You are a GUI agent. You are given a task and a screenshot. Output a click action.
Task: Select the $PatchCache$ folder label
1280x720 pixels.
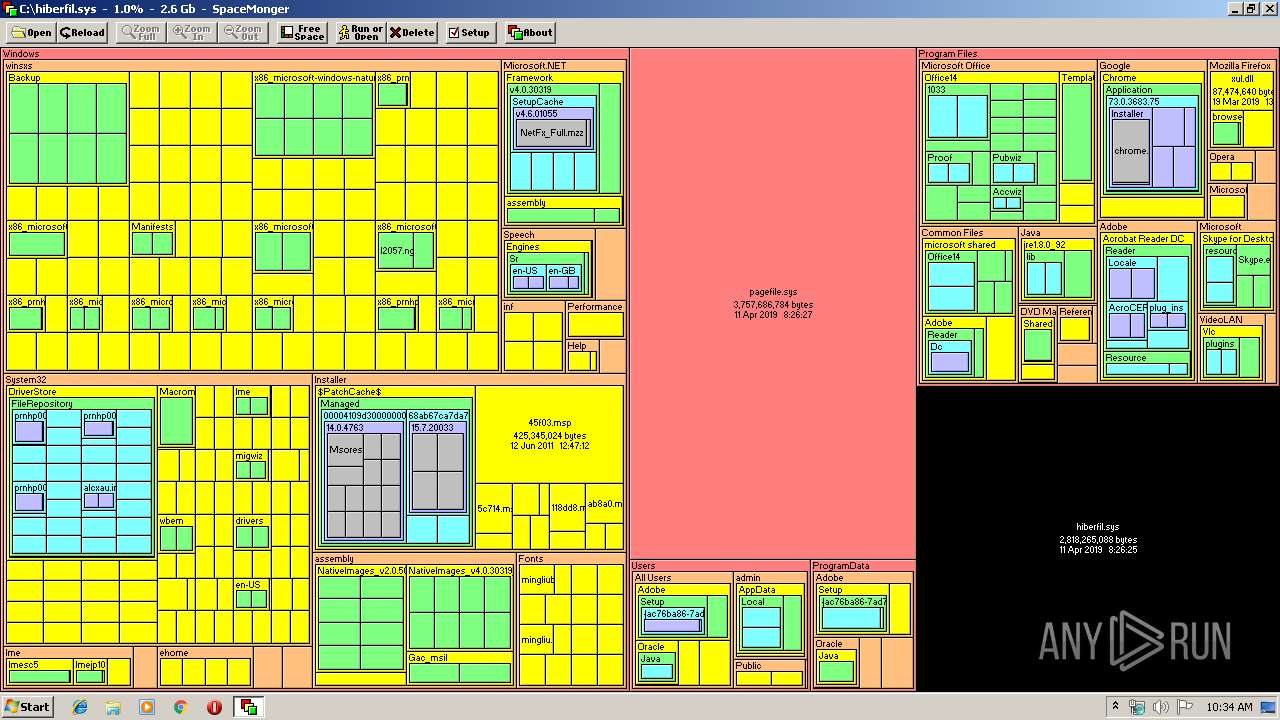pos(350,392)
